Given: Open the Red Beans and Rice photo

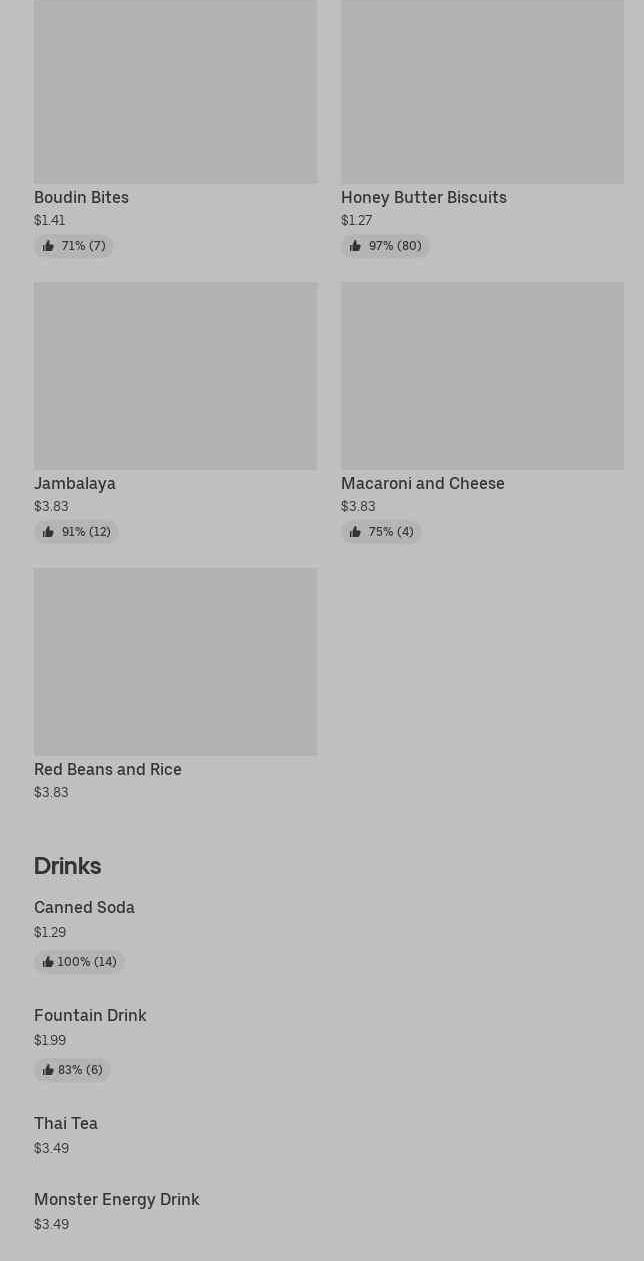Looking at the screenshot, I should pyautogui.click(x=175, y=662).
